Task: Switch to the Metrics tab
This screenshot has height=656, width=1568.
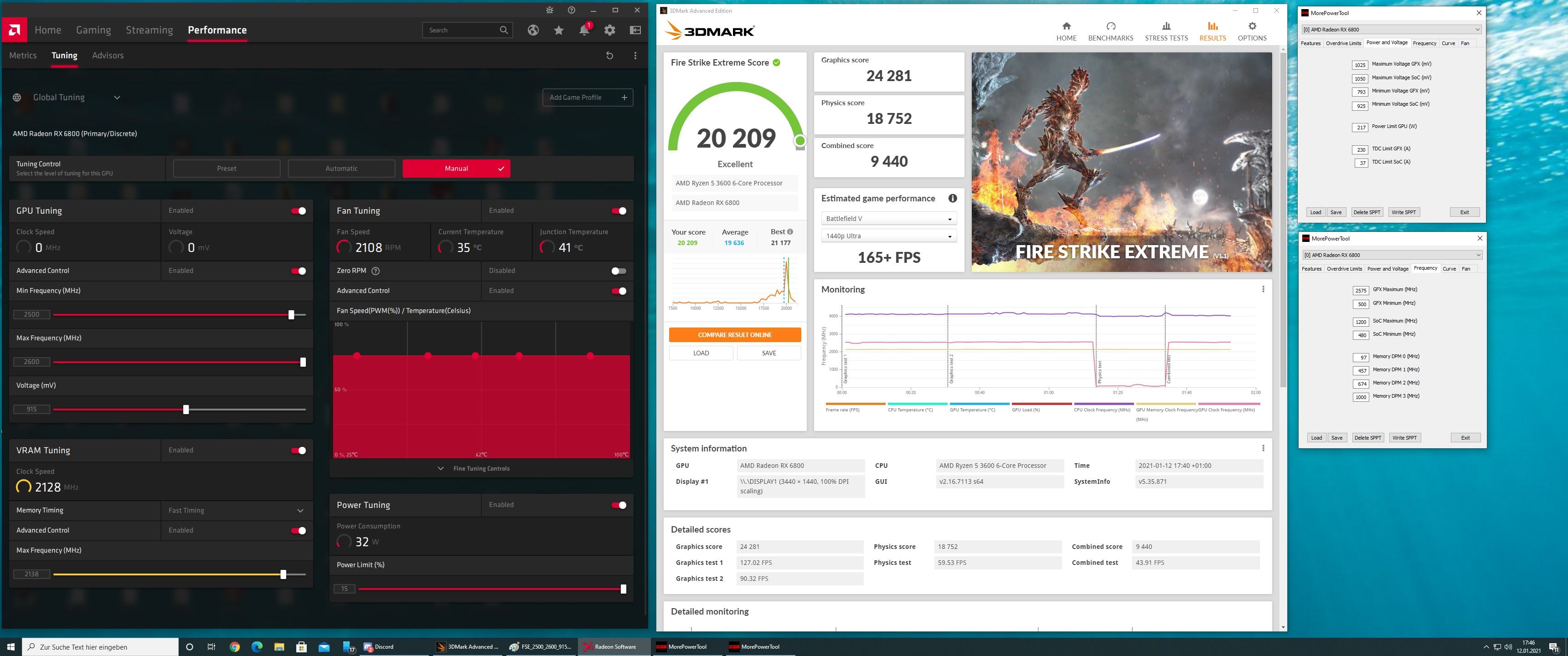Action: (23, 56)
